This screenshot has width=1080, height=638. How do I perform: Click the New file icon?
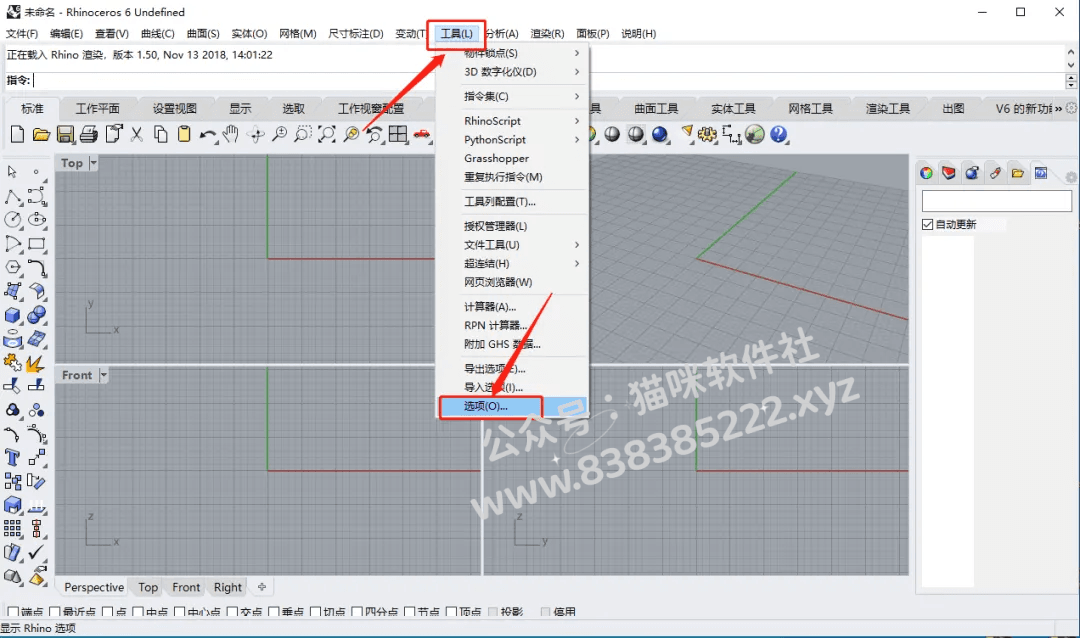point(17,134)
